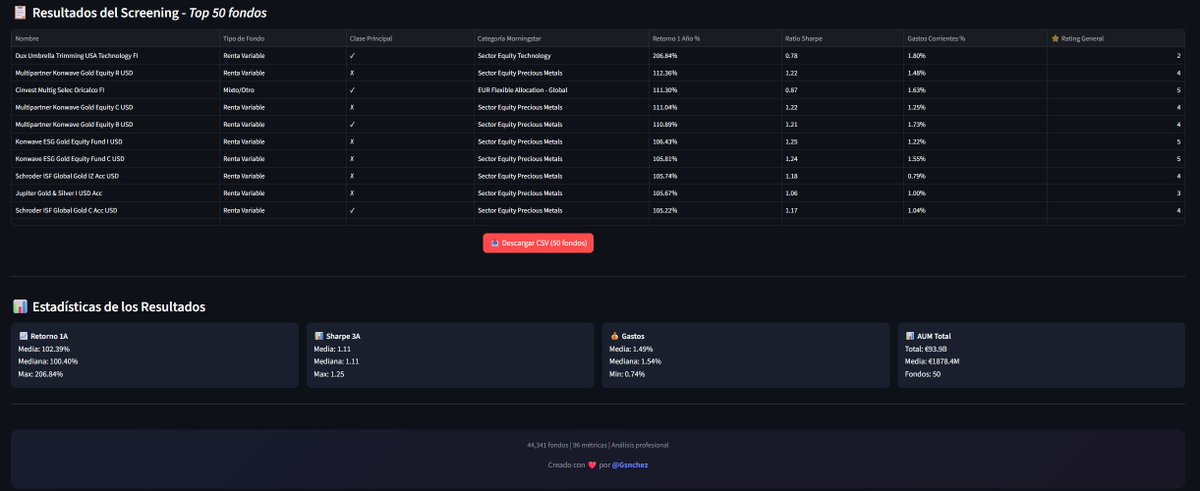Viewport: 1200px width, 491px height.
Task: Click the check mark in Schroder Global Gold C row
Action: click(352, 210)
